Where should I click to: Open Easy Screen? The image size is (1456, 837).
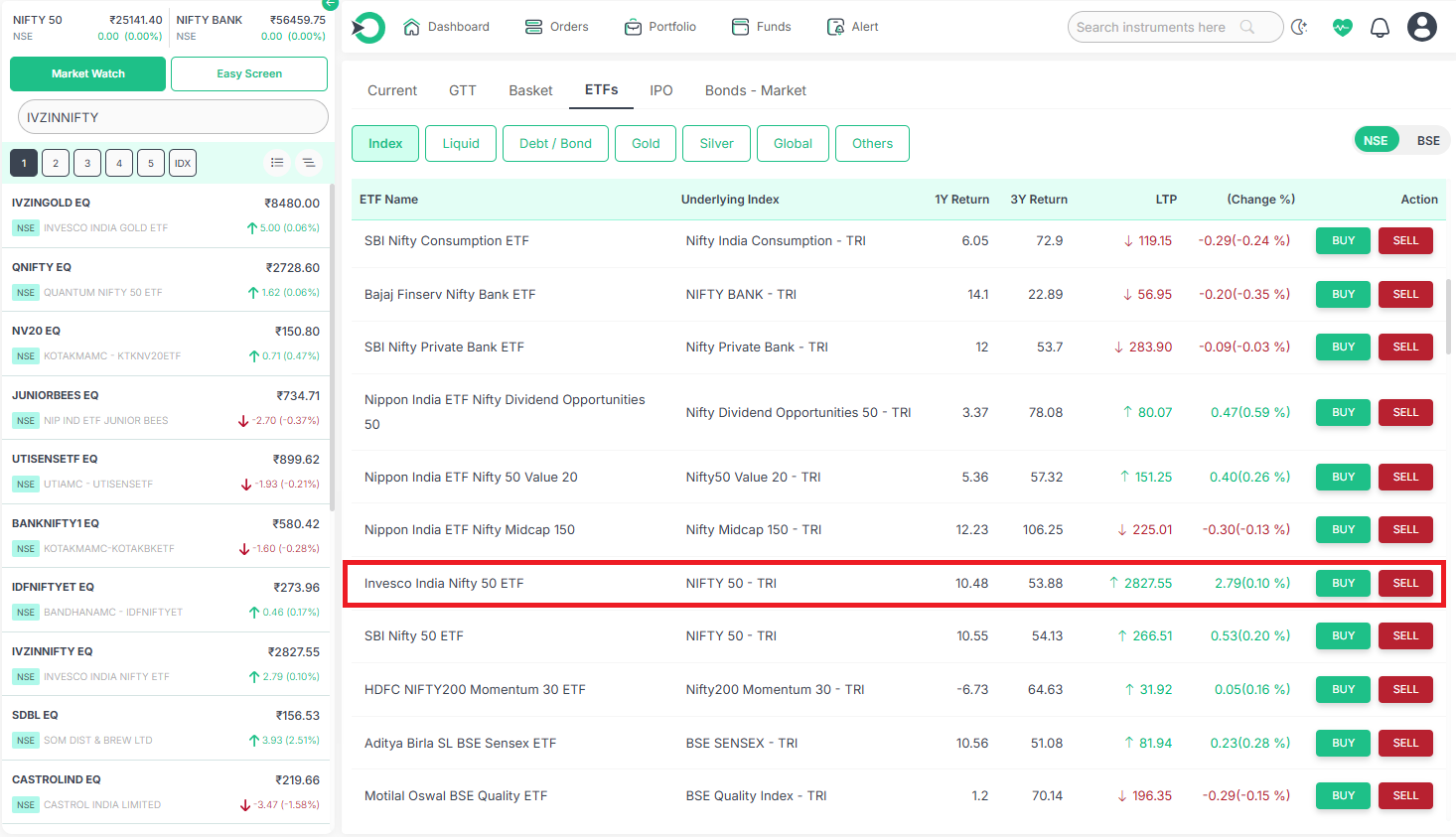248,73
